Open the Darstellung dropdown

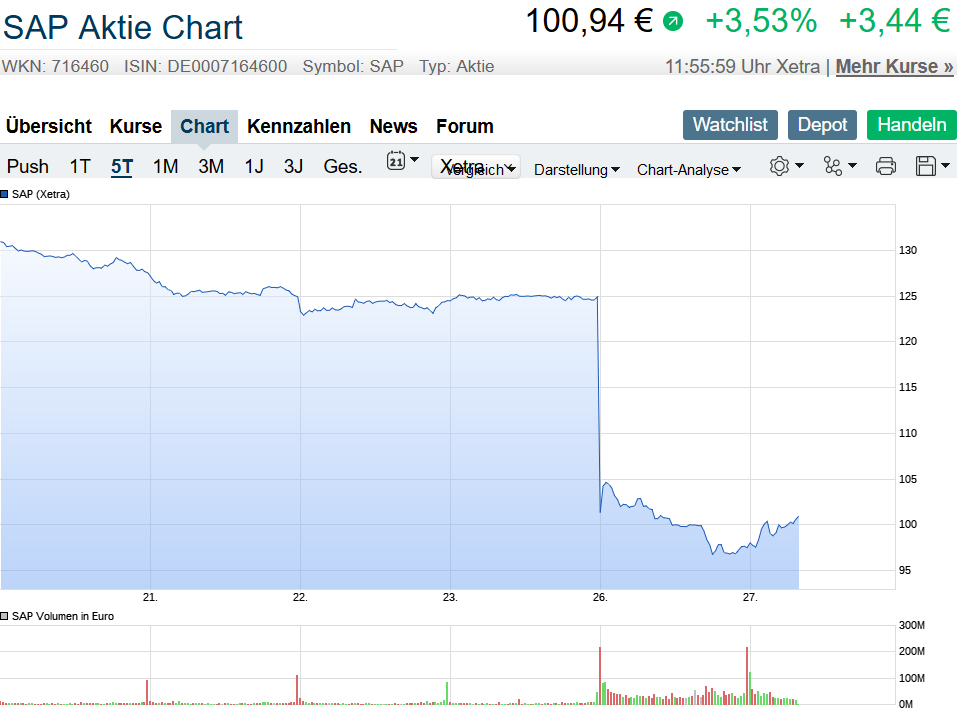pos(577,170)
